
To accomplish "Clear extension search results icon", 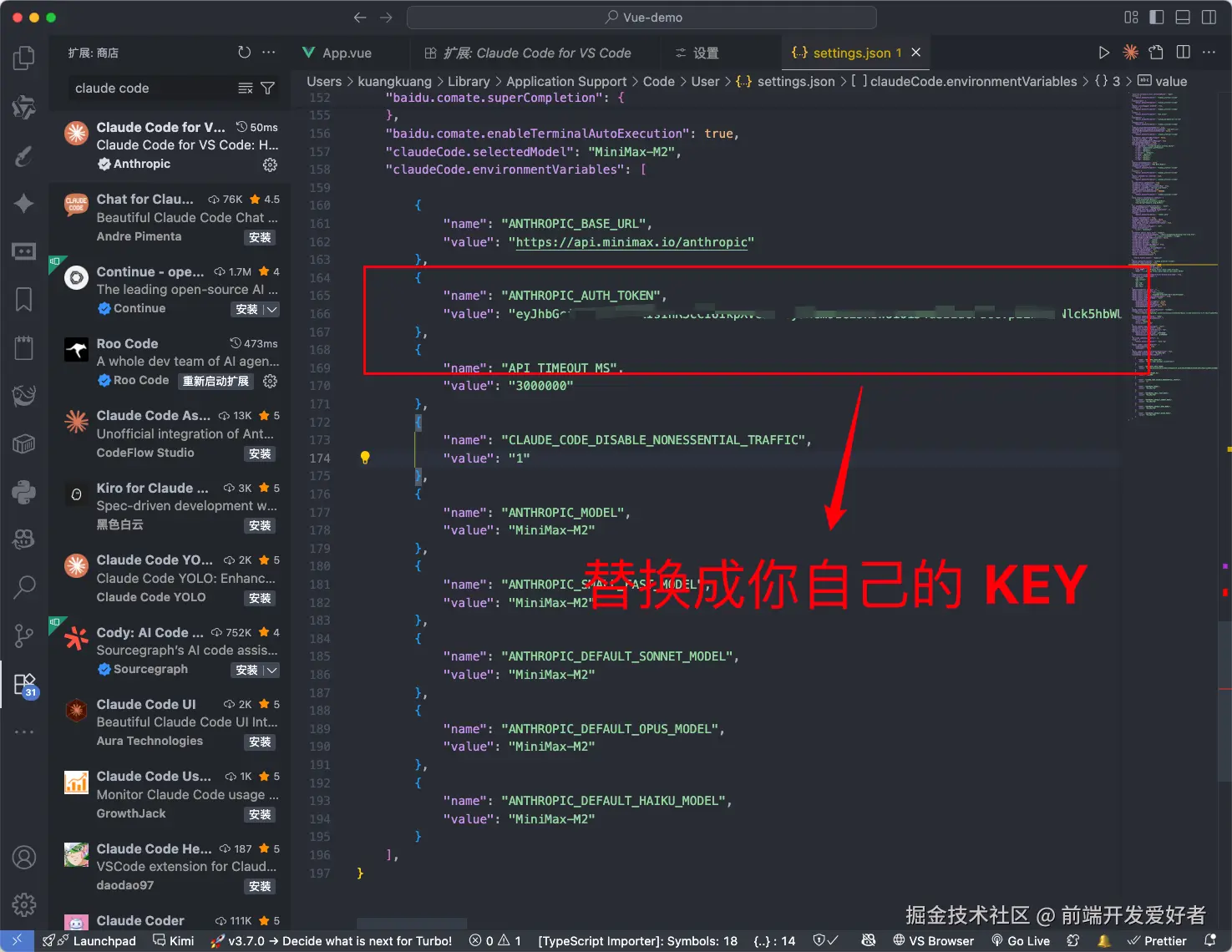I will (245, 89).
